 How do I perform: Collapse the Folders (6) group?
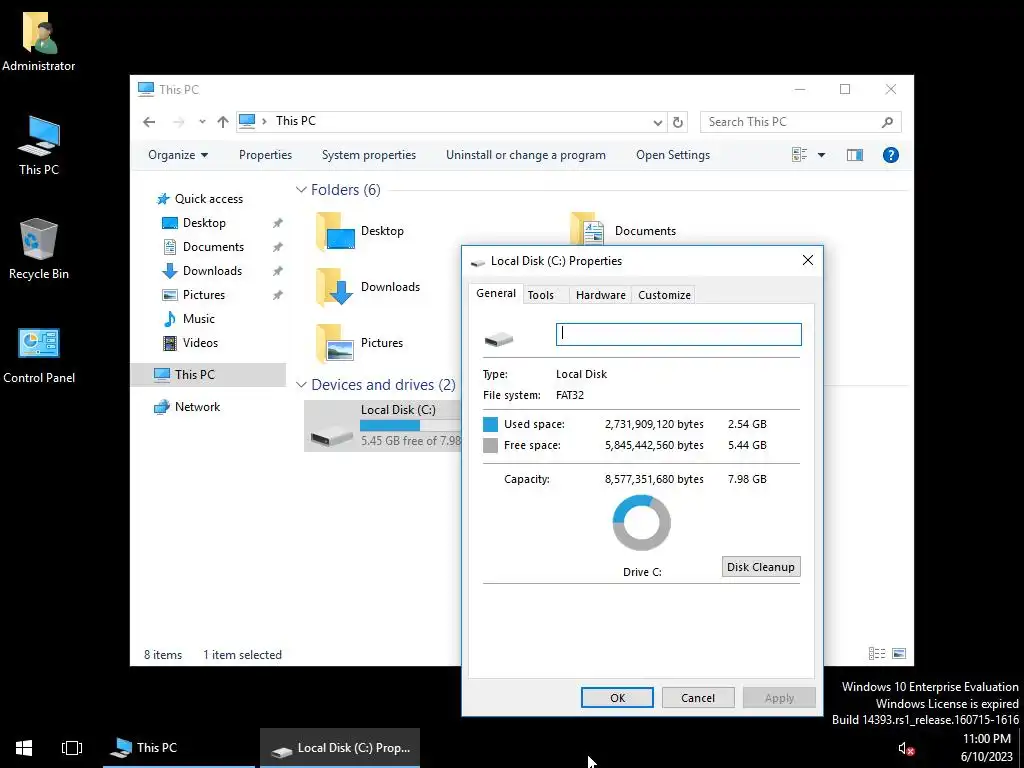coord(301,190)
